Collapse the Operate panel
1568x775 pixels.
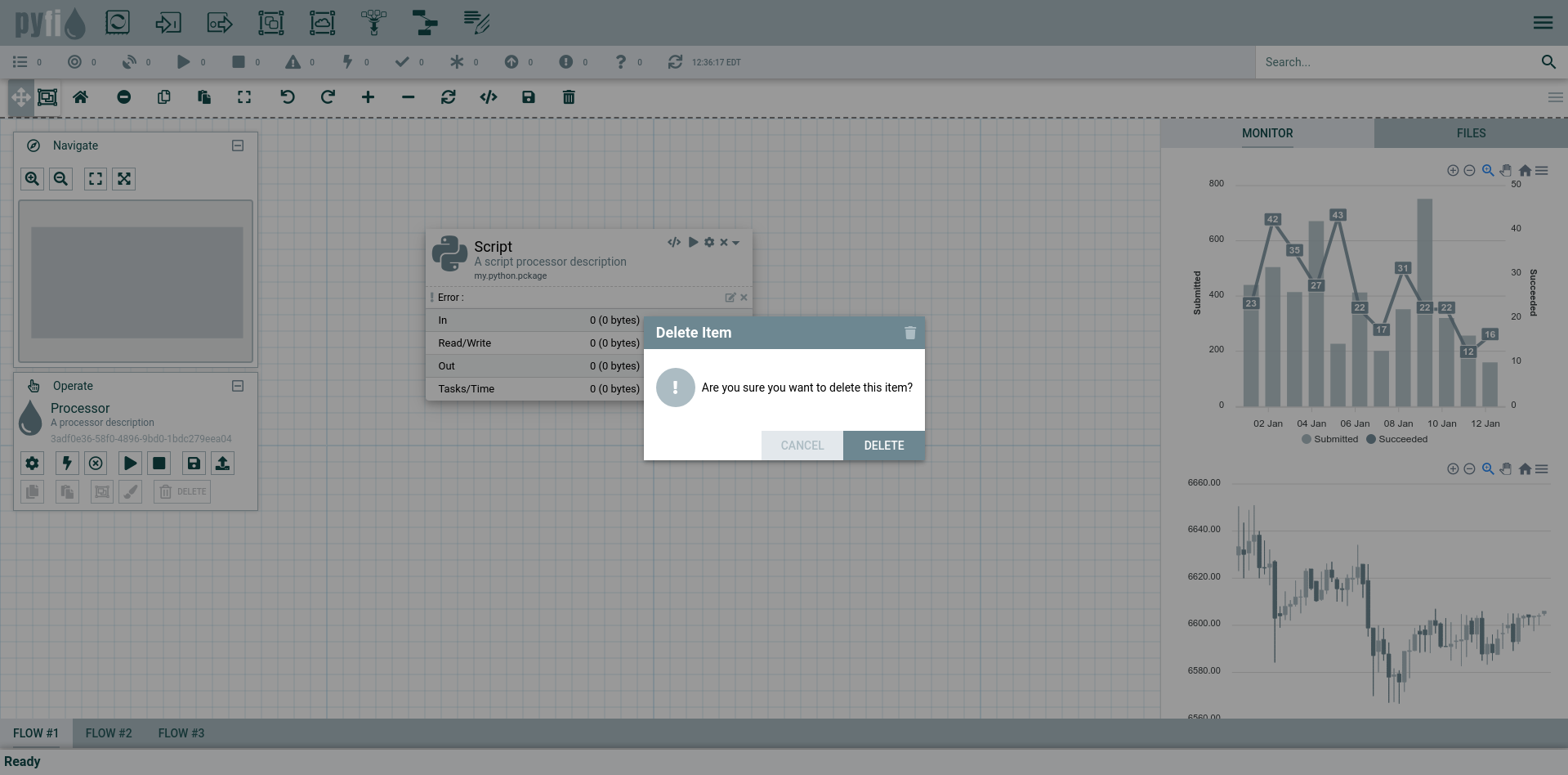coord(238,386)
